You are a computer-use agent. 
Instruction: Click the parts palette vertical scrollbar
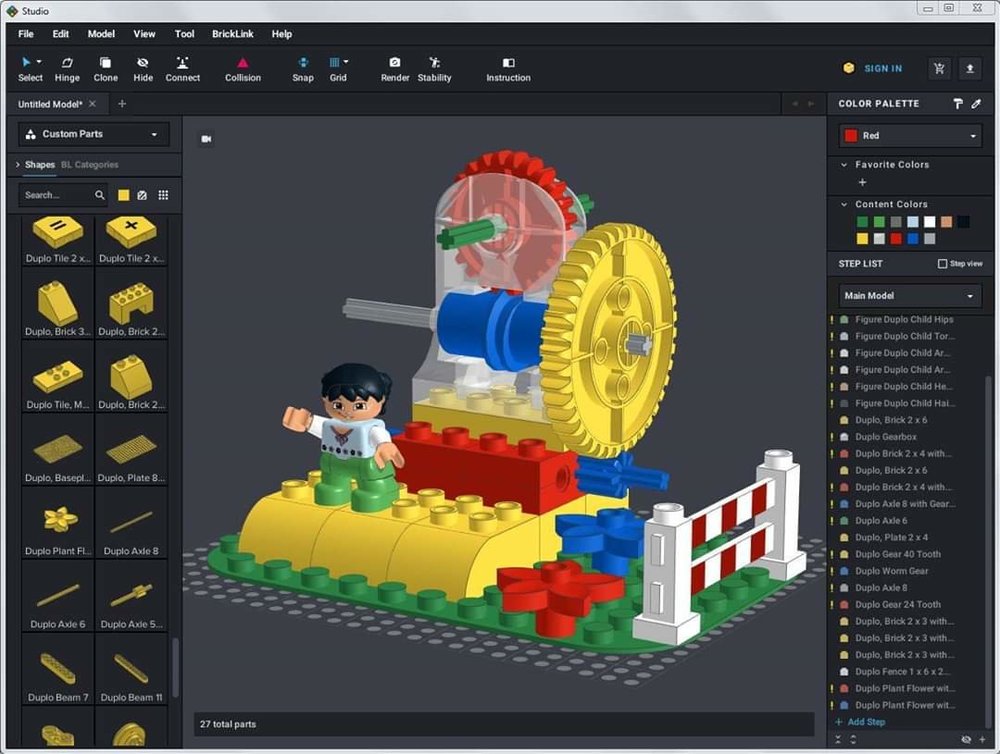175,668
